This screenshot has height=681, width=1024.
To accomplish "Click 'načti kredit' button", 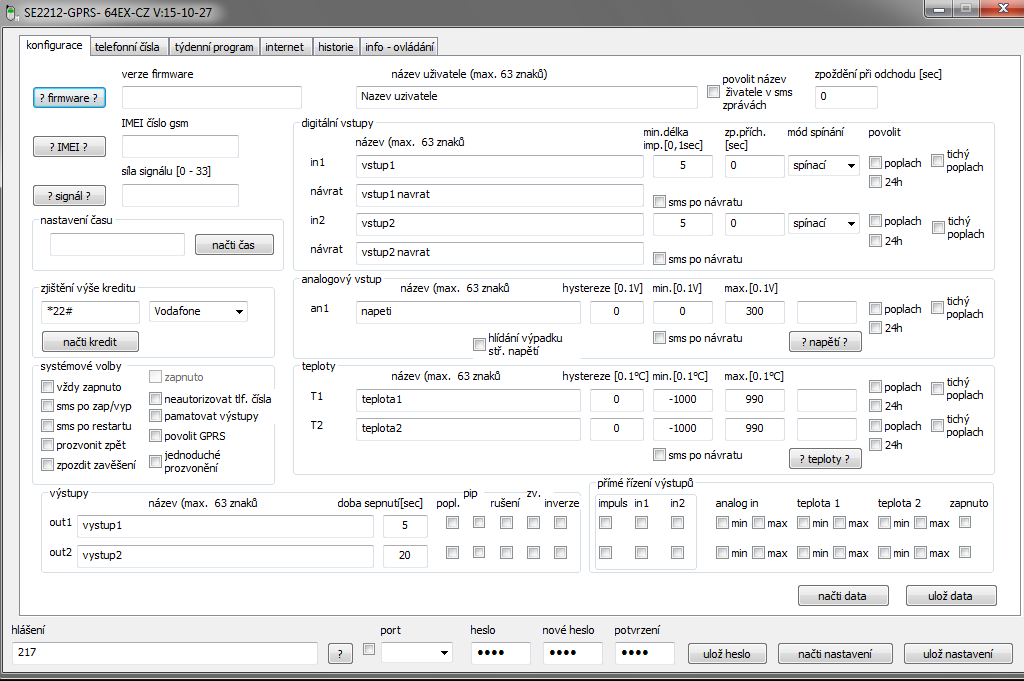I will [x=90, y=342].
